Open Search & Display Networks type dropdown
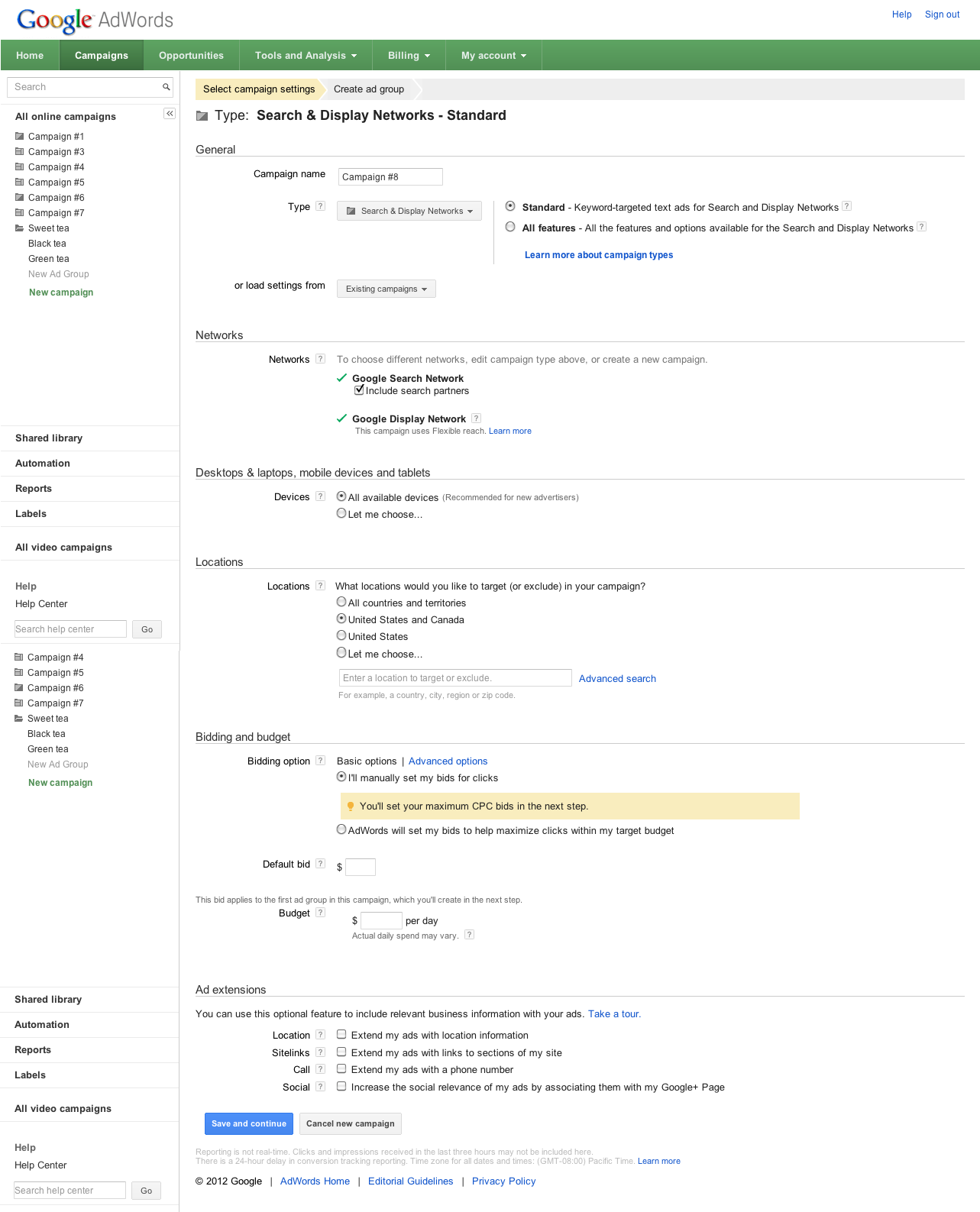The image size is (980, 1212). 409,211
